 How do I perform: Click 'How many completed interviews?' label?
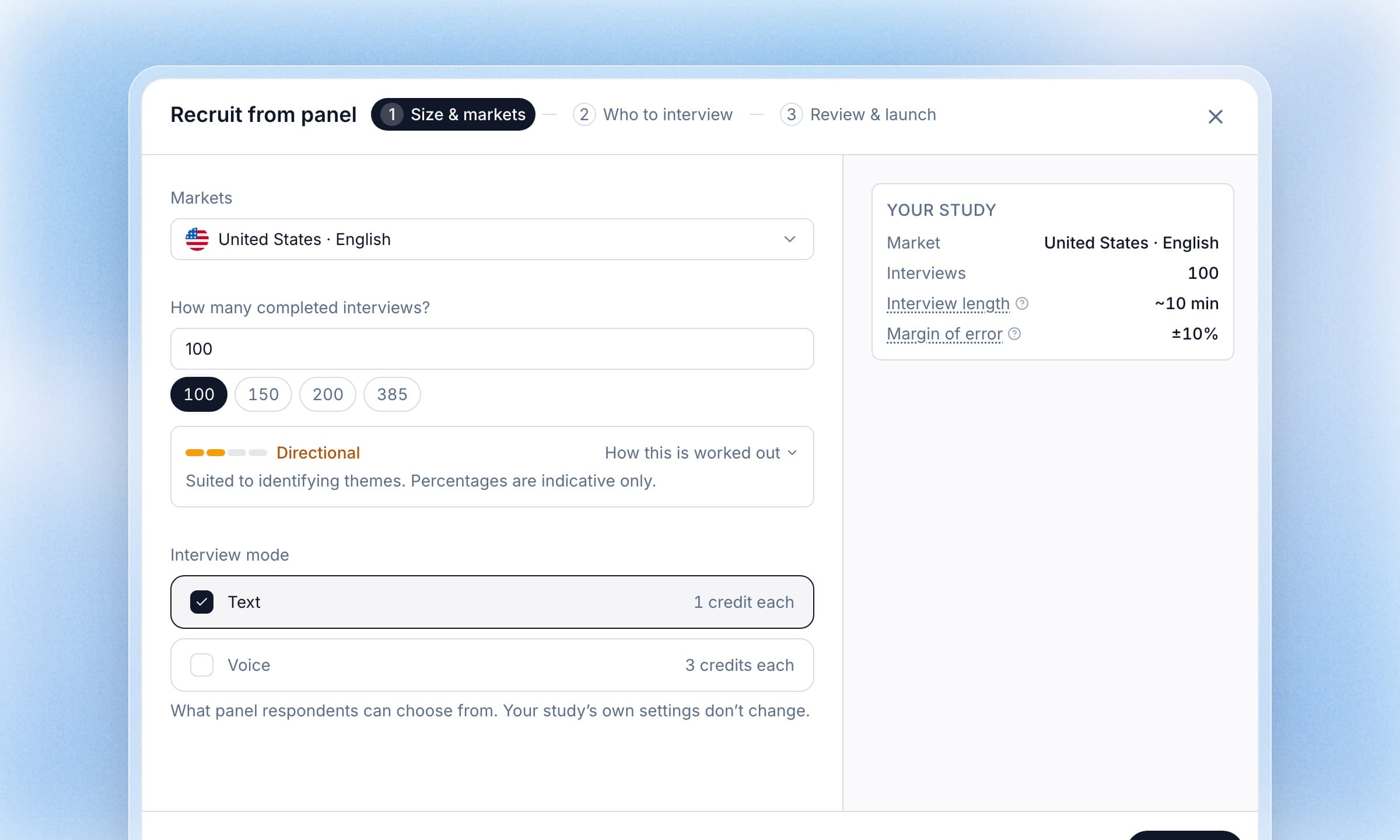[x=300, y=307]
